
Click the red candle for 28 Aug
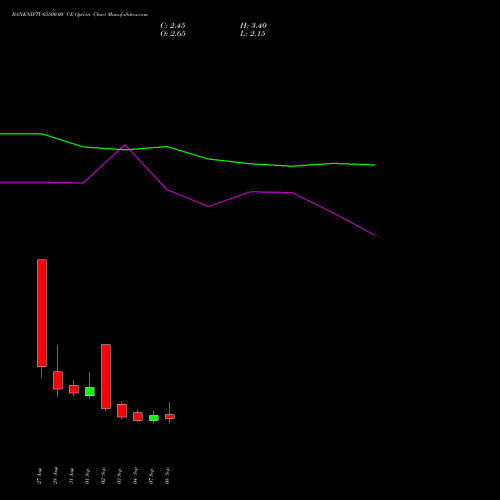pyautogui.click(x=58, y=380)
